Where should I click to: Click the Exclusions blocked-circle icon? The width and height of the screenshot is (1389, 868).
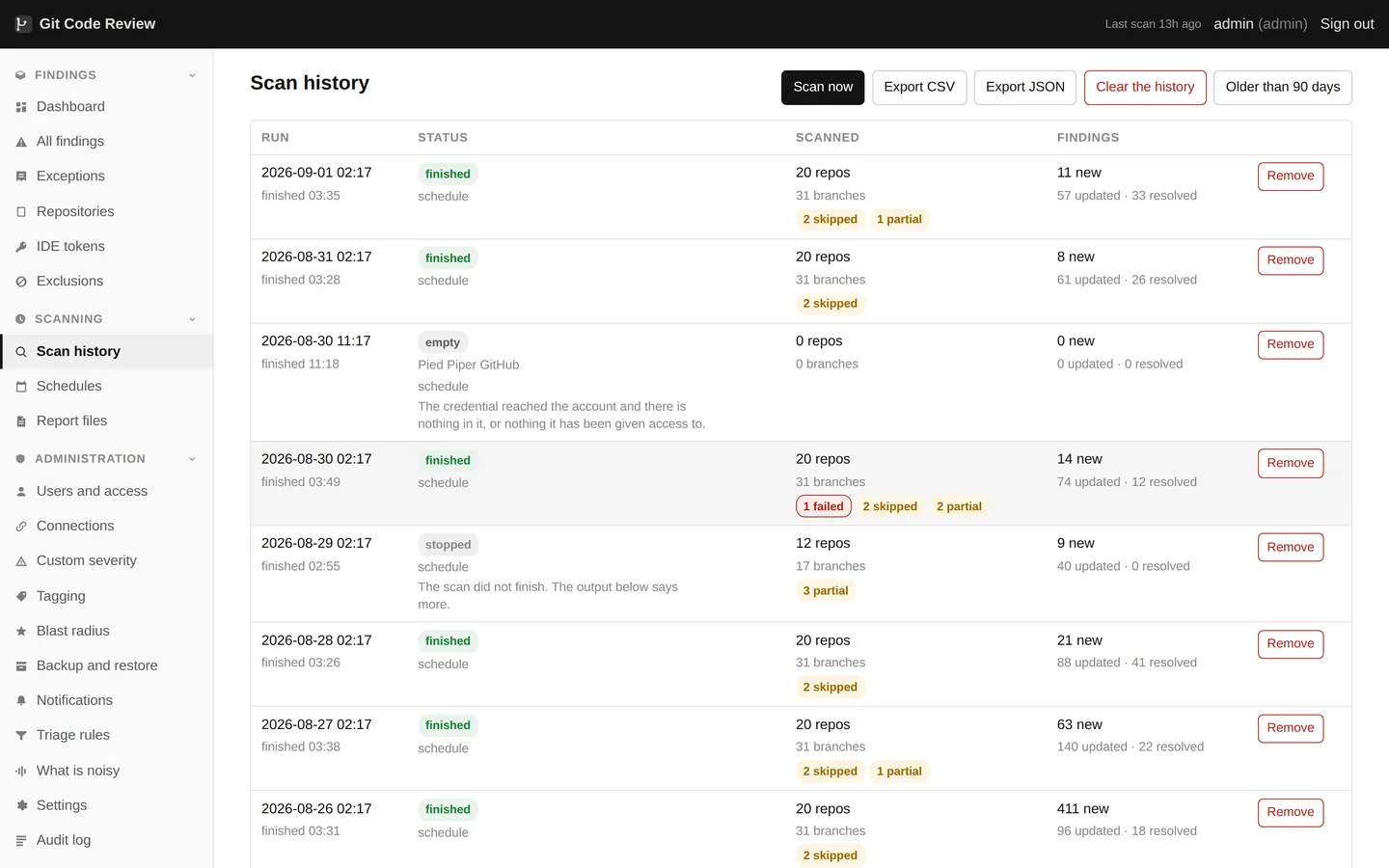21,282
